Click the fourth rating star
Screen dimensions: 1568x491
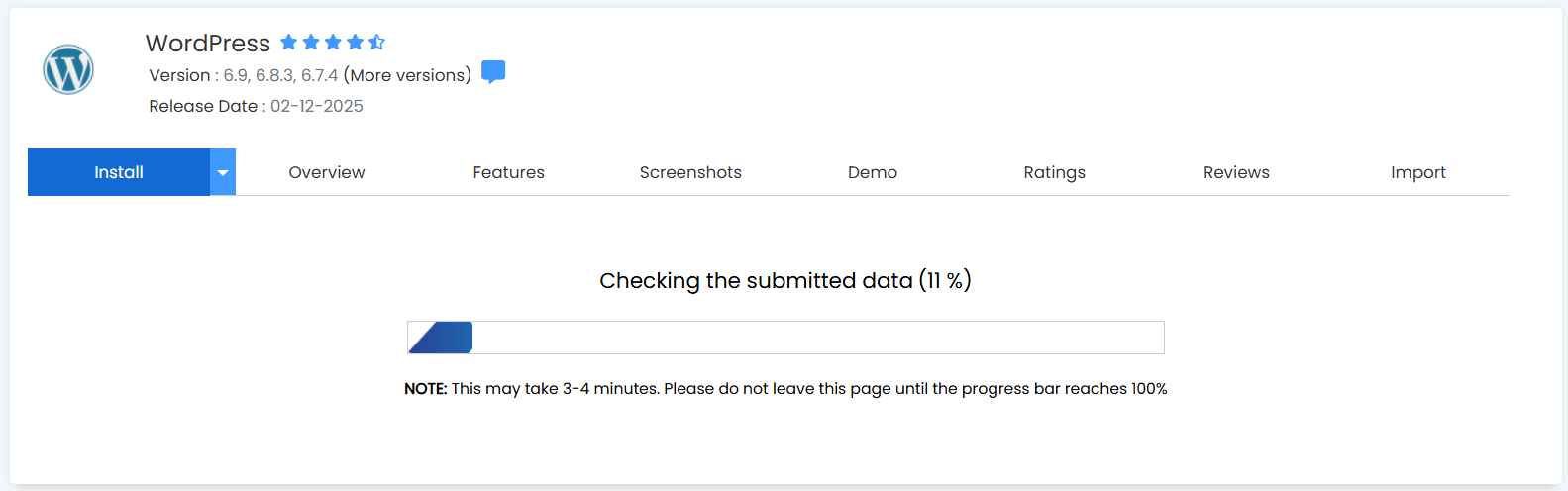pyautogui.click(x=355, y=42)
